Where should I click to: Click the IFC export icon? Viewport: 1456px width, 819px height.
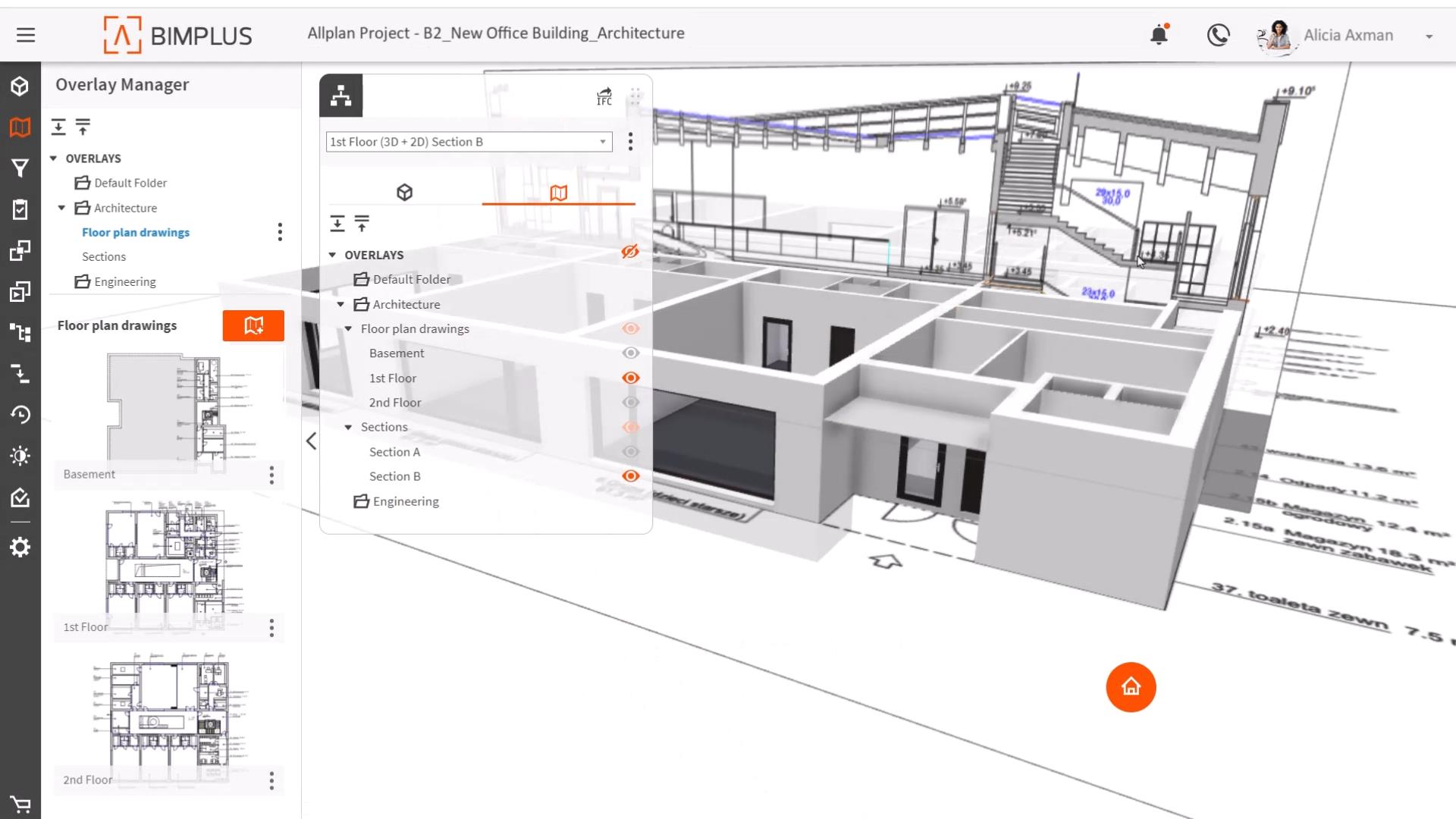pos(604,96)
